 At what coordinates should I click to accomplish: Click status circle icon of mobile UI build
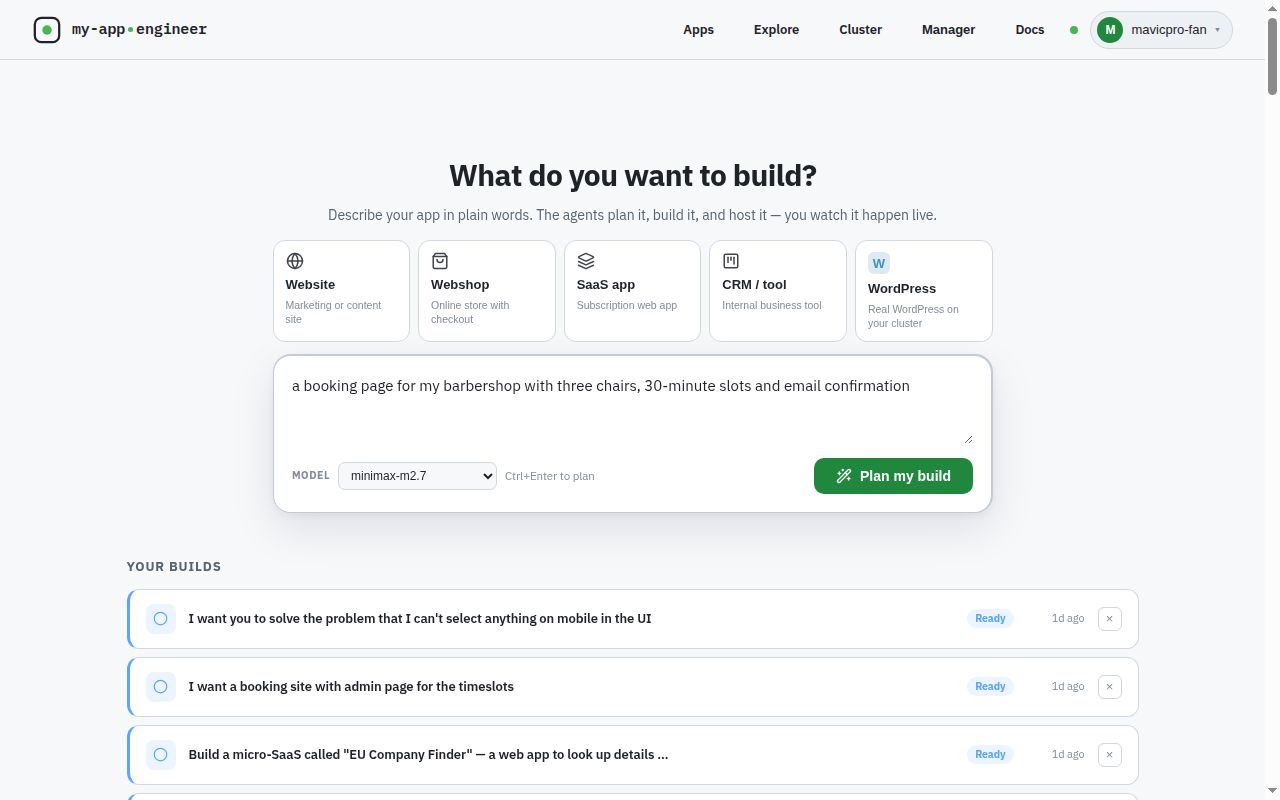tap(160, 619)
